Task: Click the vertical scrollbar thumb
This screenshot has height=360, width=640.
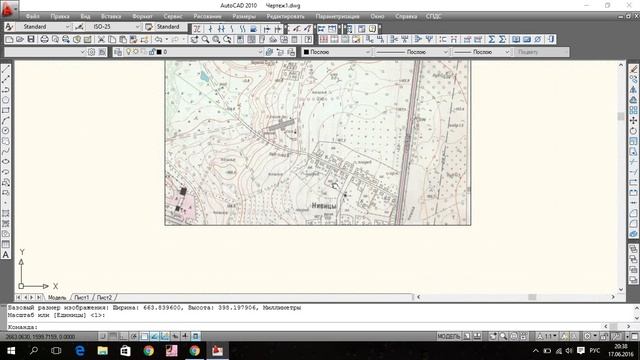Action: pos(621,117)
